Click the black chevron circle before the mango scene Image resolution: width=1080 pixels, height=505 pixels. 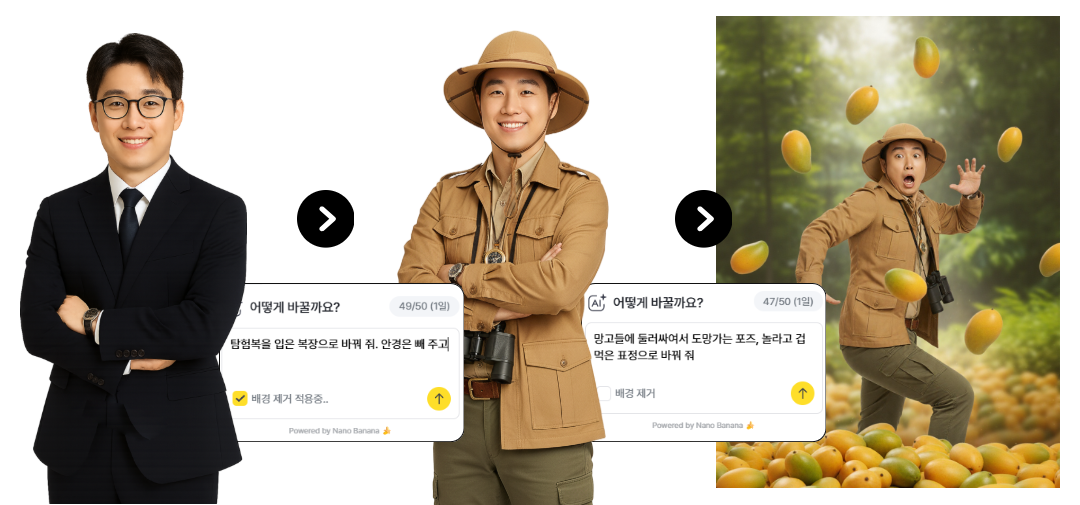point(704,219)
